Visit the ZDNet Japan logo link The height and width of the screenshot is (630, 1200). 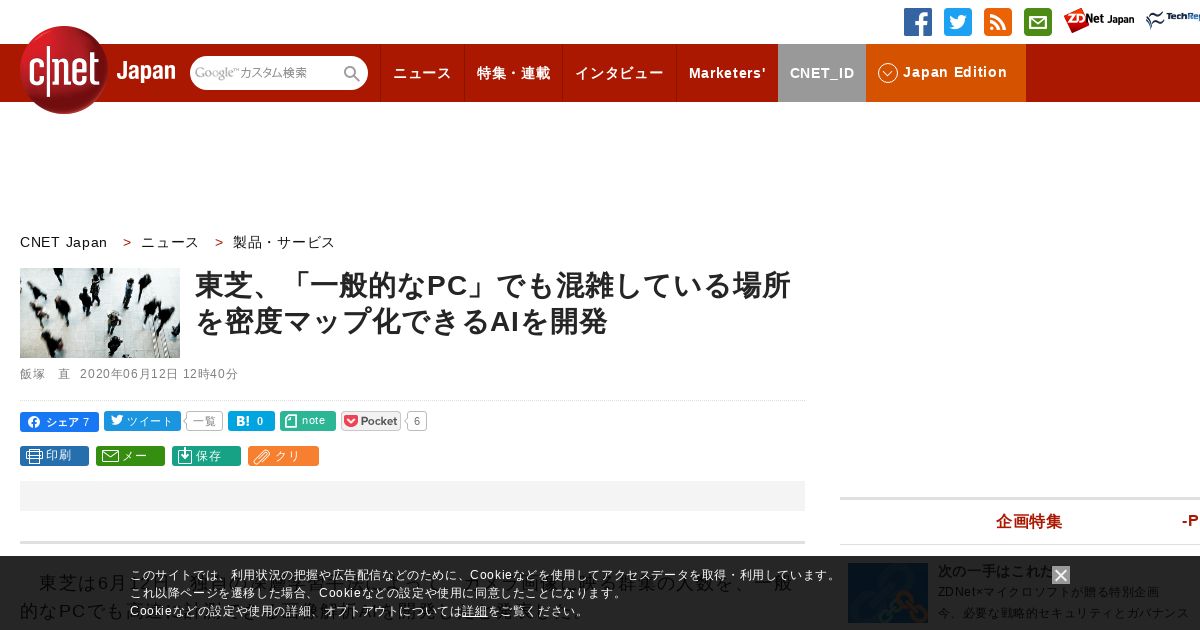pyautogui.click(x=1099, y=20)
